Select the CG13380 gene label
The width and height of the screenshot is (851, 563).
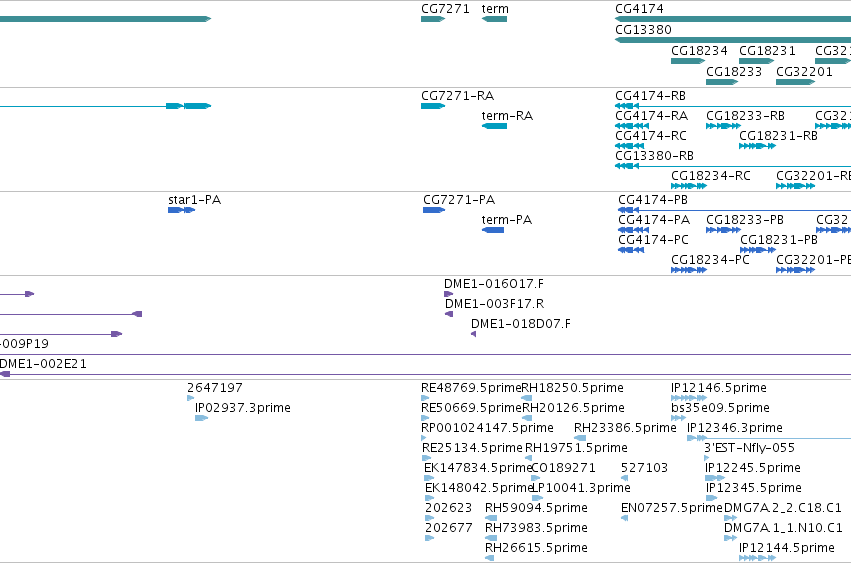pyautogui.click(x=643, y=30)
